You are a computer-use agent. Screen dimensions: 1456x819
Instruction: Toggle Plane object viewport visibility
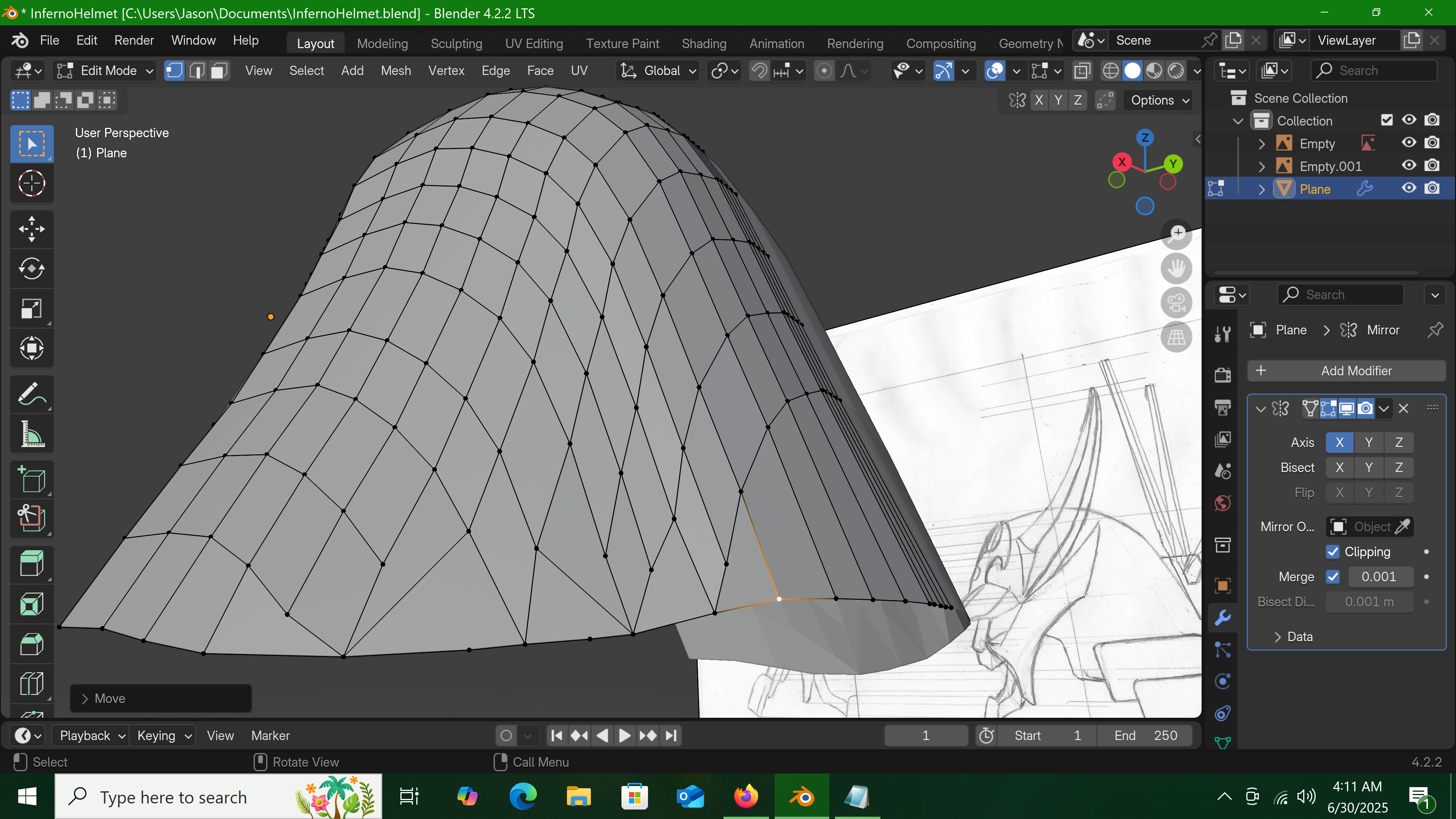point(1409,188)
